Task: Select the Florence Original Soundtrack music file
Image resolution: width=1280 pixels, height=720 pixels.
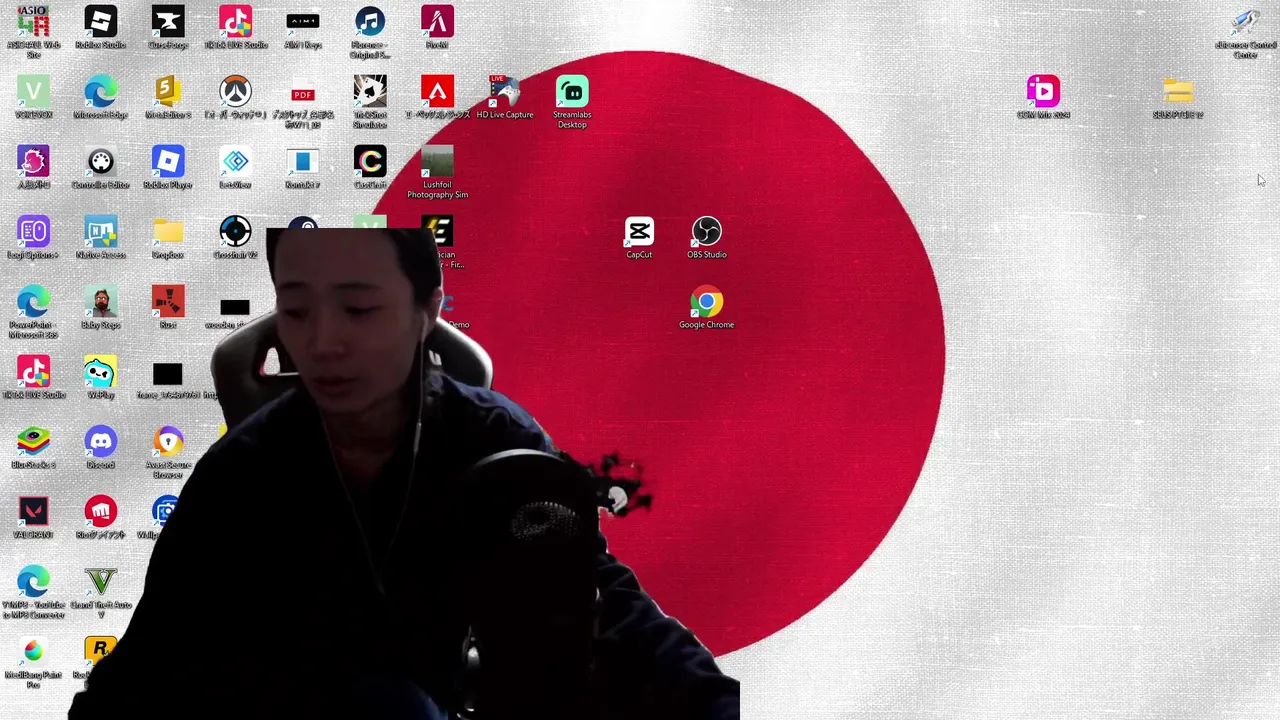Action: (370, 22)
